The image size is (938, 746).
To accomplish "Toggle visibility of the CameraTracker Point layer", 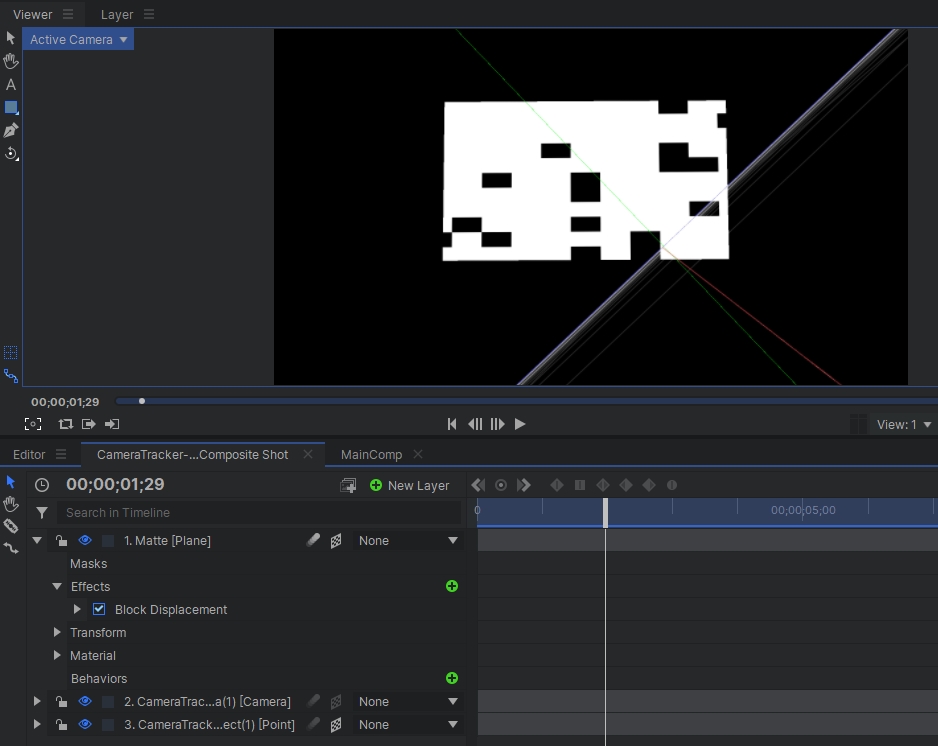I will [85, 725].
